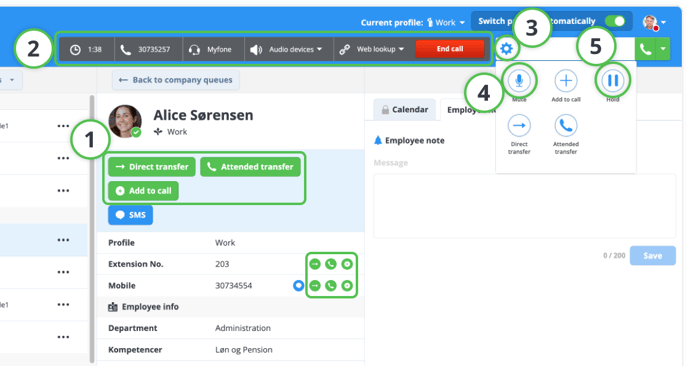Toggle Switch profile automatically off
This screenshot has height=366, width=688.
tap(615, 21)
